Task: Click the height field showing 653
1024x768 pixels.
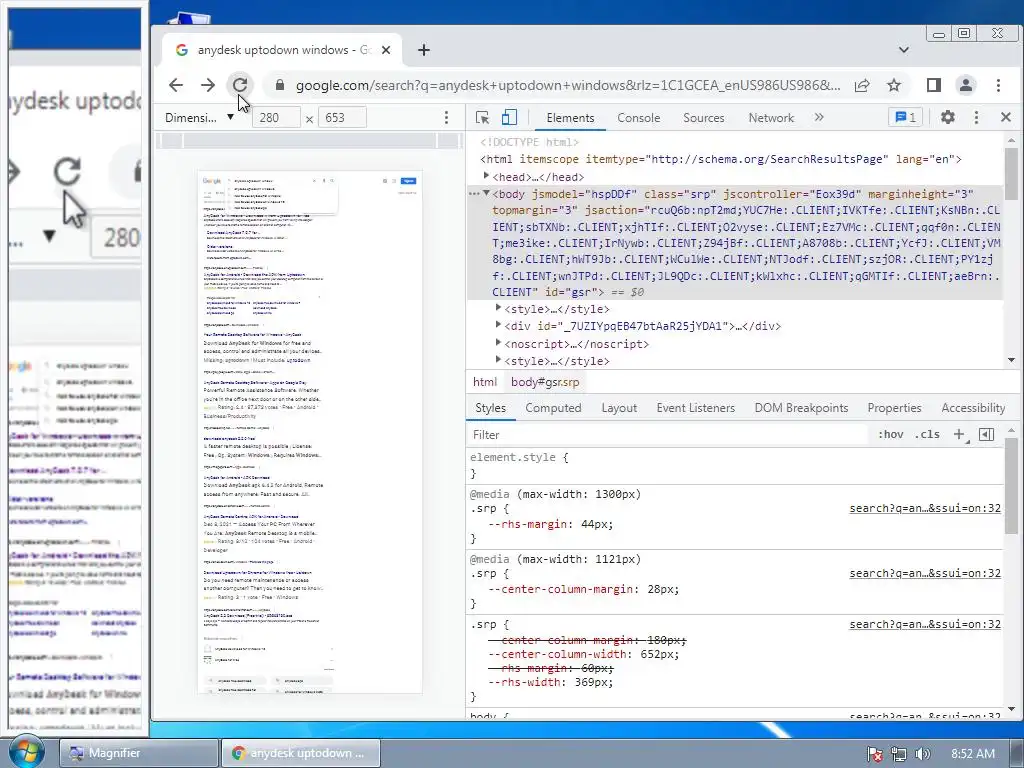Action: pyautogui.click(x=342, y=118)
